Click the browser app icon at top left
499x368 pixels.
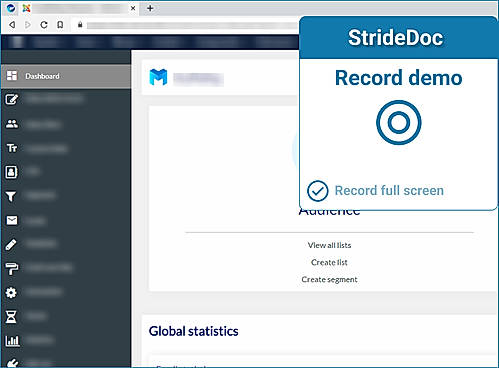(11, 8)
